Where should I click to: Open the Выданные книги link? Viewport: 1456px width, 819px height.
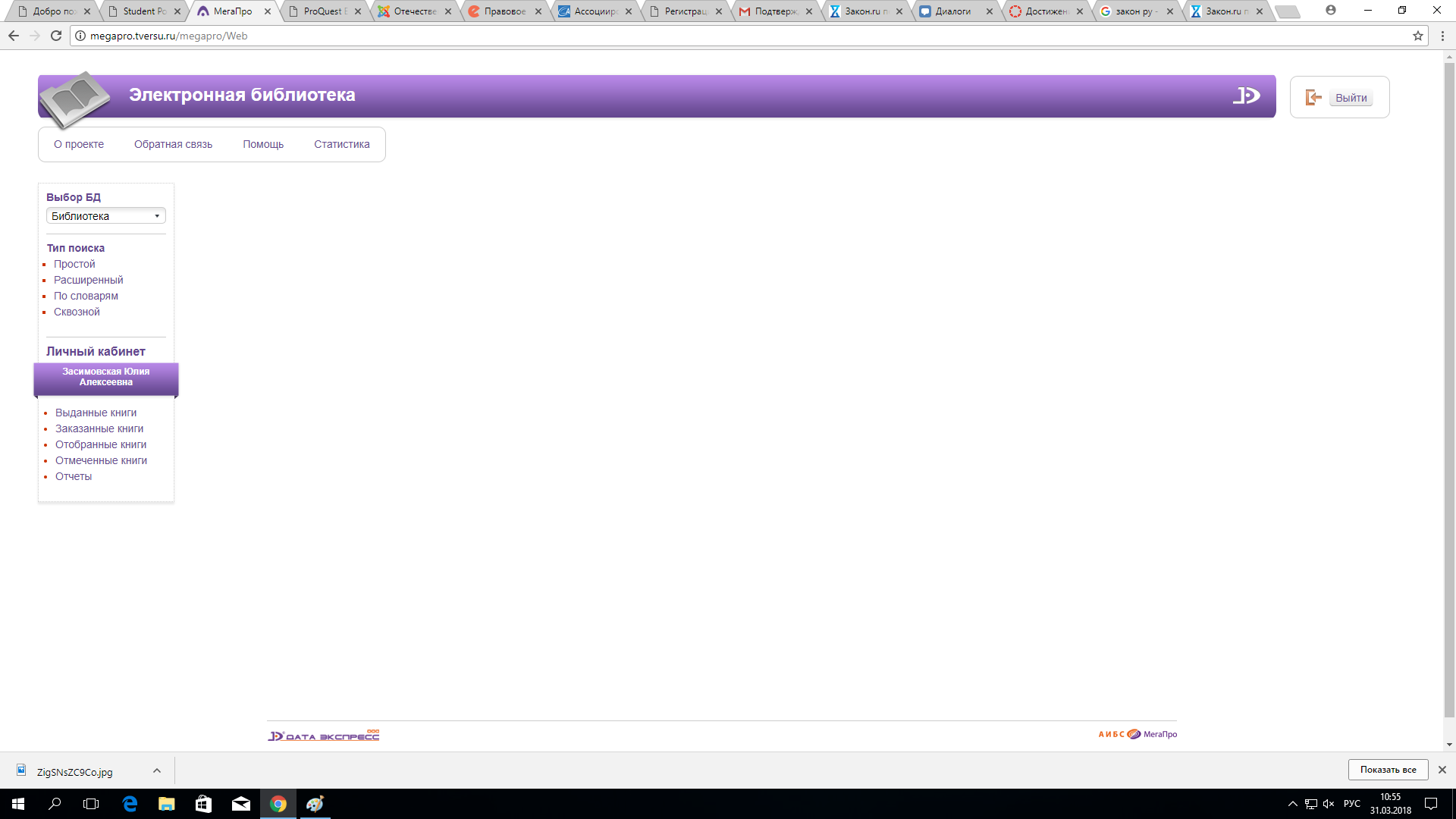[96, 413]
